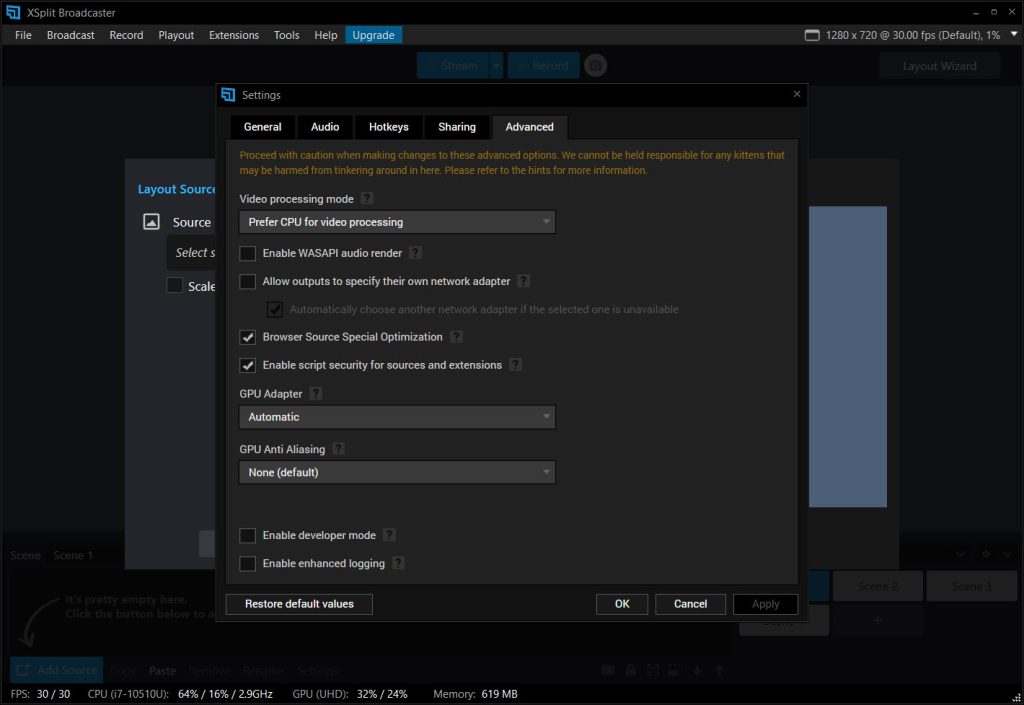The height and width of the screenshot is (705, 1024).
Task: Click the blue layout preview thumbnail
Action: (848, 356)
